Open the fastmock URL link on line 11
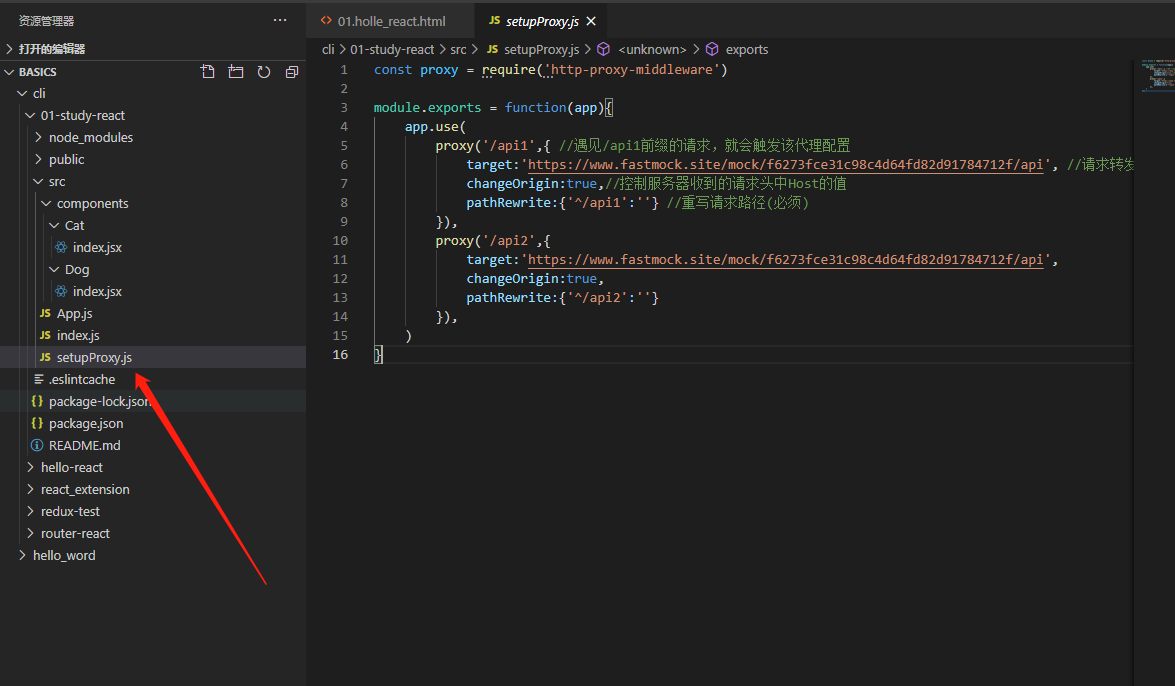Image resolution: width=1175 pixels, height=686 pixels. pyautogui.click(x=785, y=259)
